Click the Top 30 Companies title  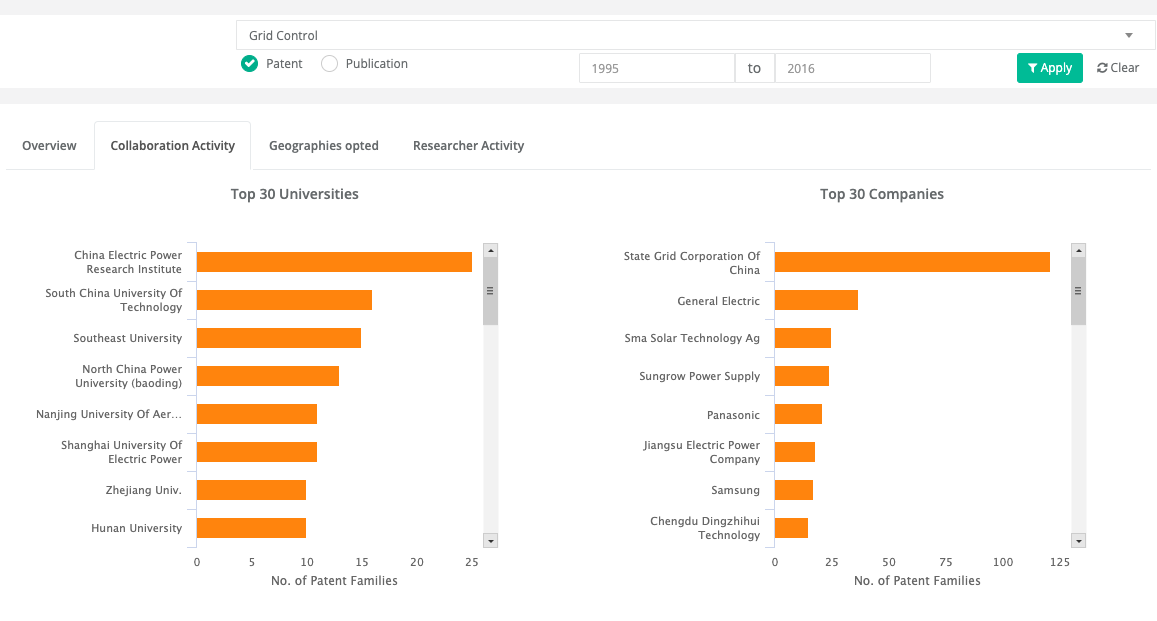(x=882, y=194)
